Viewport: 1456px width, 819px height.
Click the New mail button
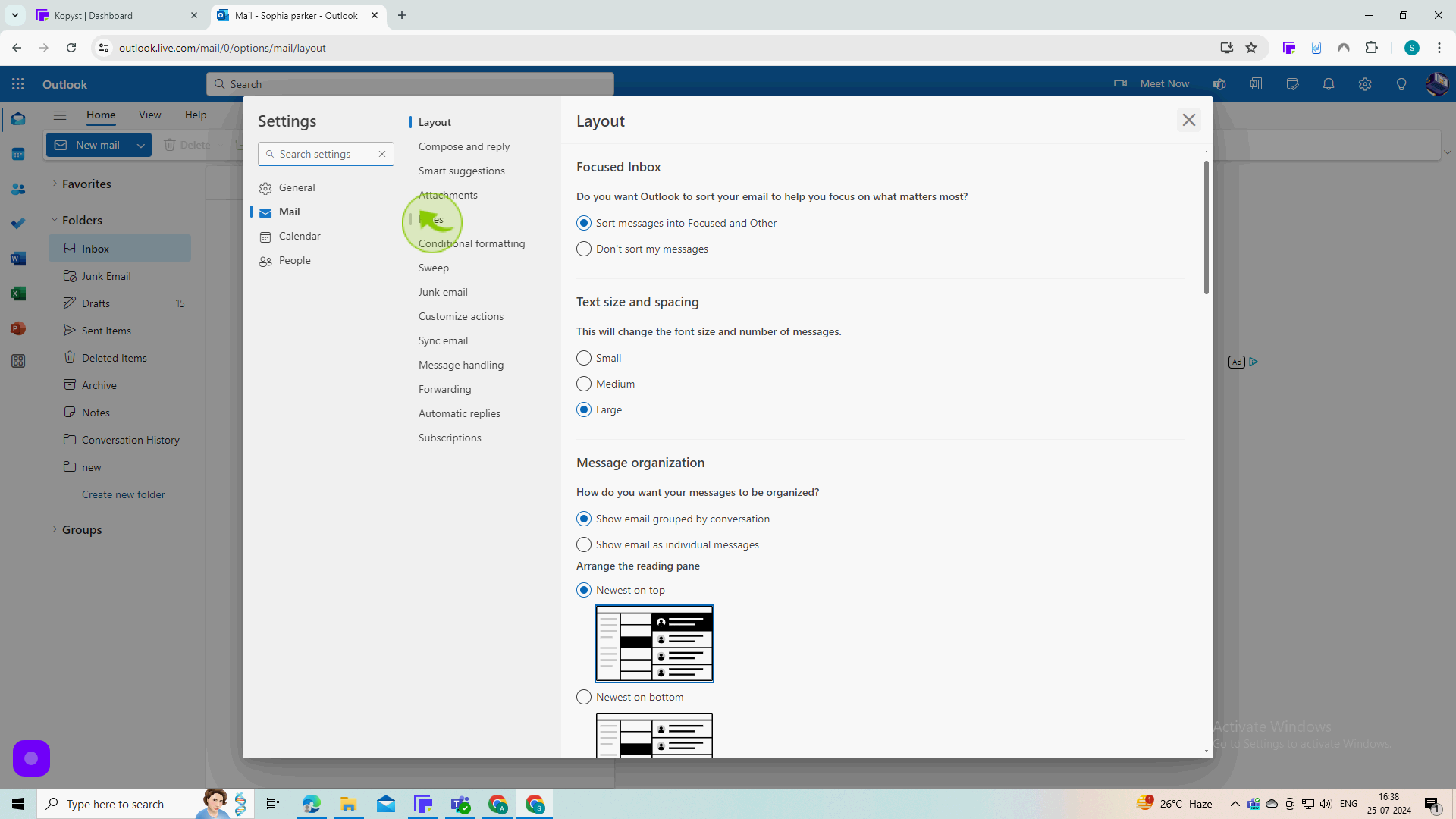point(88,145)
